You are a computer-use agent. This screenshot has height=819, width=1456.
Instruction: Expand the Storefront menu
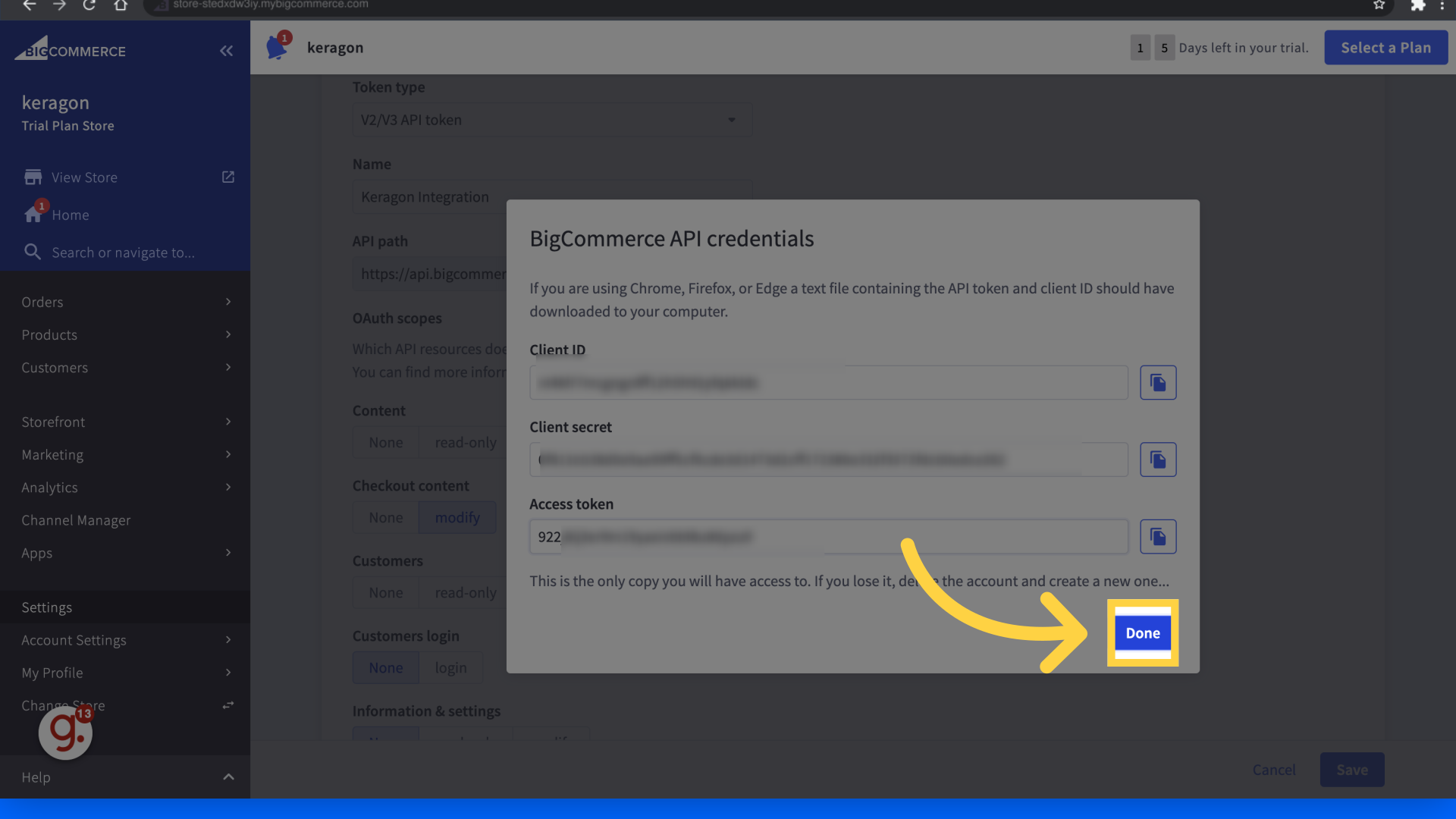pos(125,422)
